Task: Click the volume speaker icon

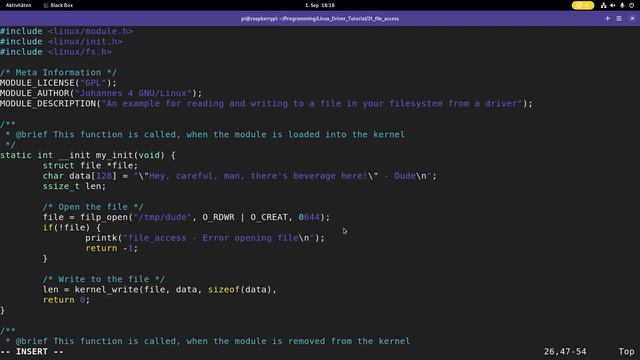Action: pos(613,5)
